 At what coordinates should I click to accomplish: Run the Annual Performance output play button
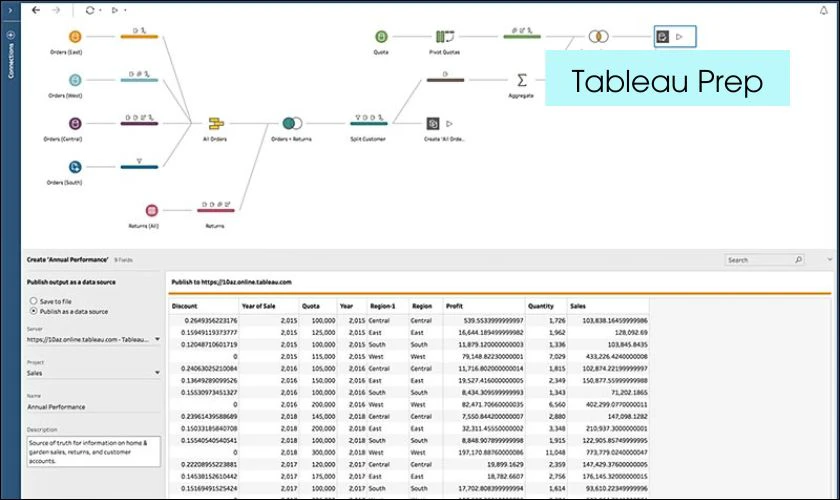(x=680, y=37)
